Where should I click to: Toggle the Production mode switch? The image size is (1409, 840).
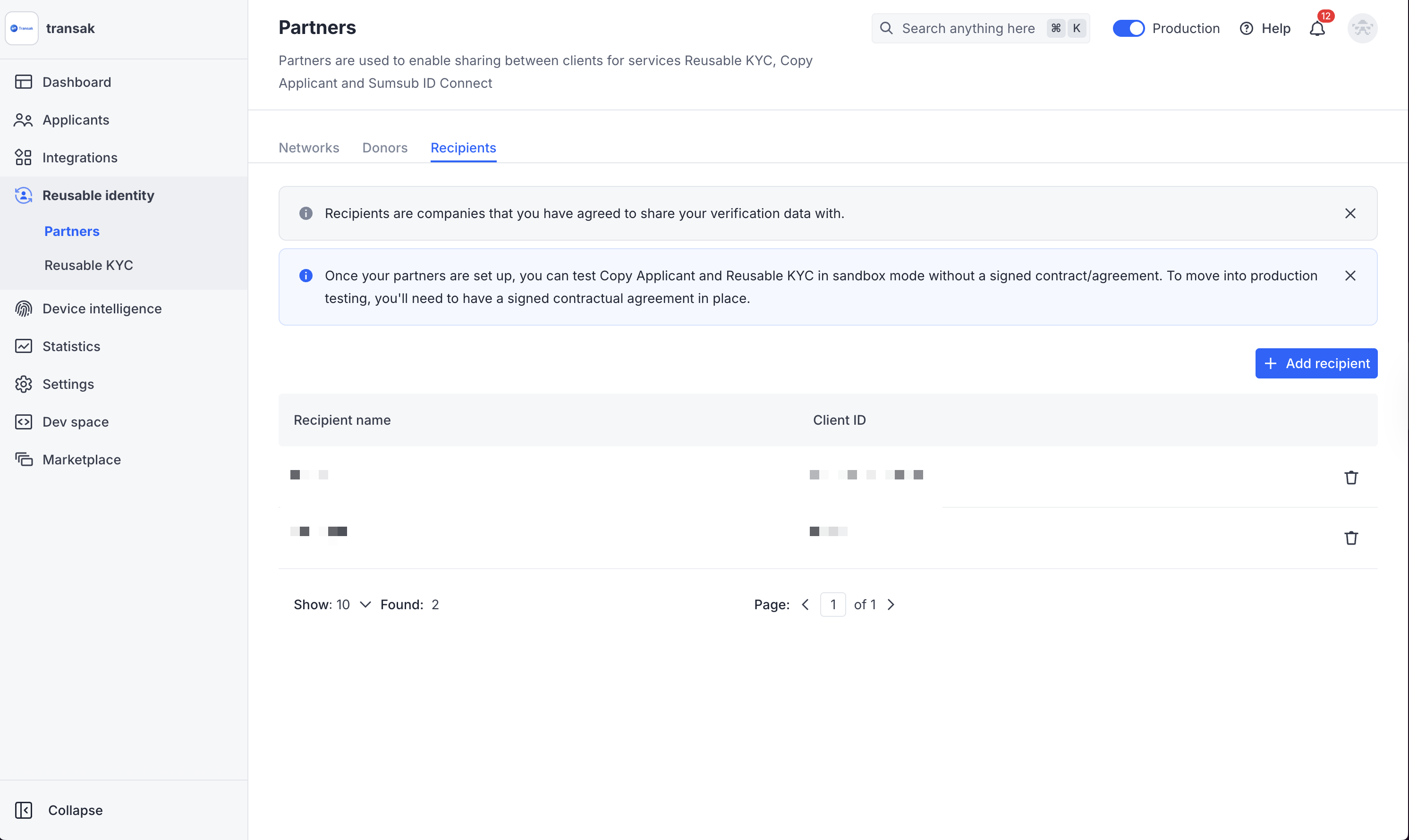point(1128,28)
